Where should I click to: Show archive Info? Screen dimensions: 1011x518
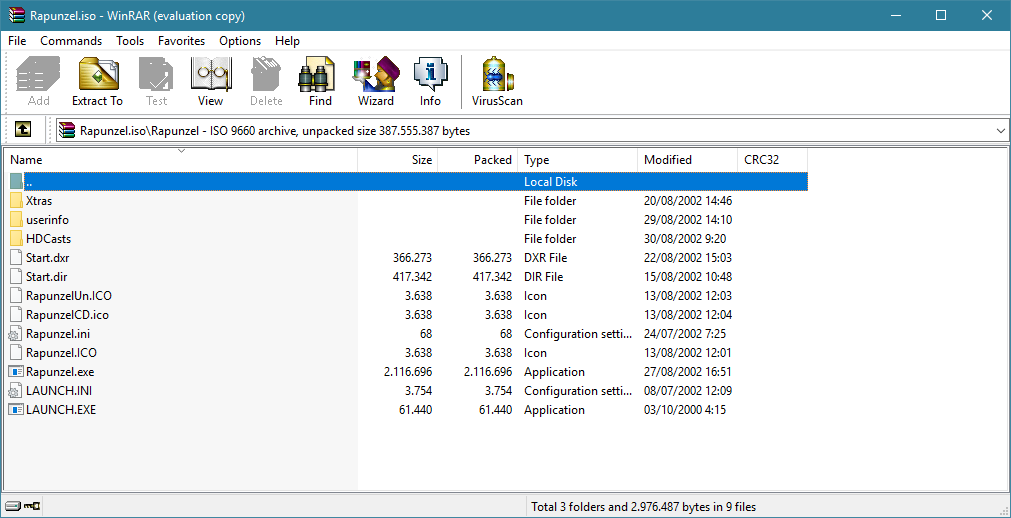(x=430, y=73)
